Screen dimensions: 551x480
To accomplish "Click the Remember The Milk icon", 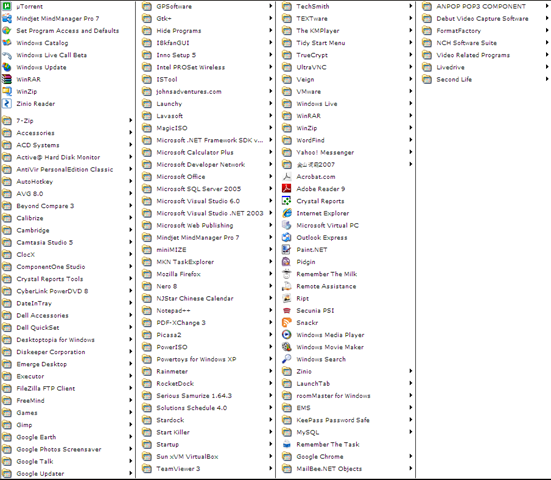I will 287,274.
